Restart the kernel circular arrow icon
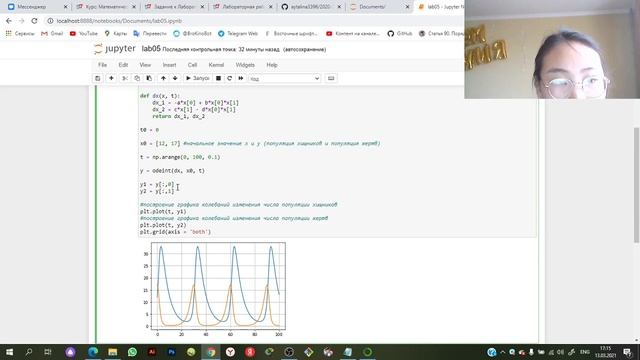The height and width of the screenshot is (360, 640). click(229, 78)
